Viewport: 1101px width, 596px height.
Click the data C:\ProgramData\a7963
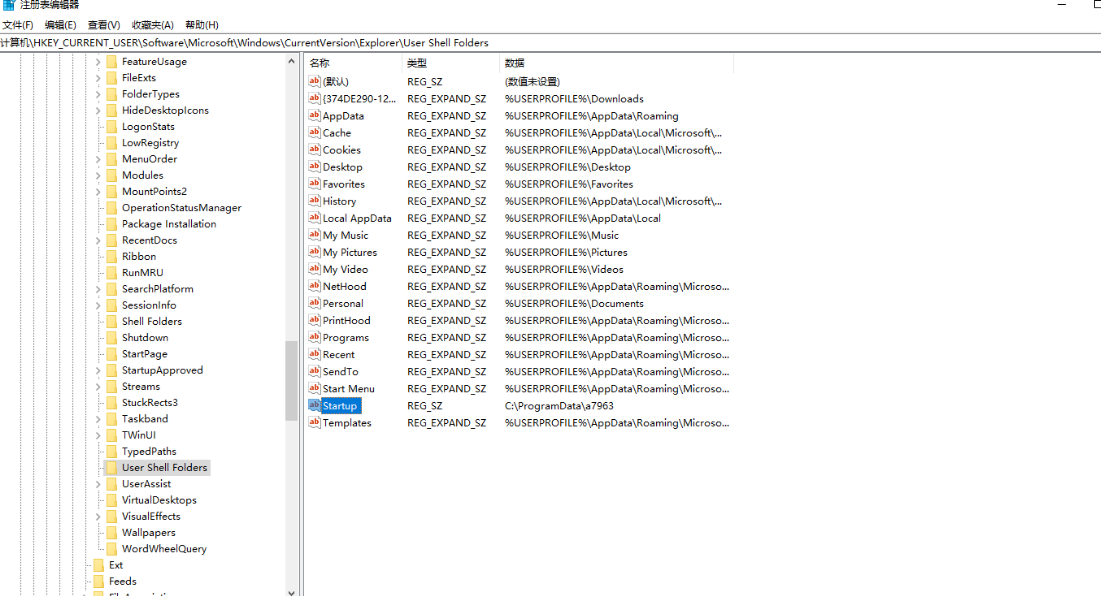click(559, 406)
